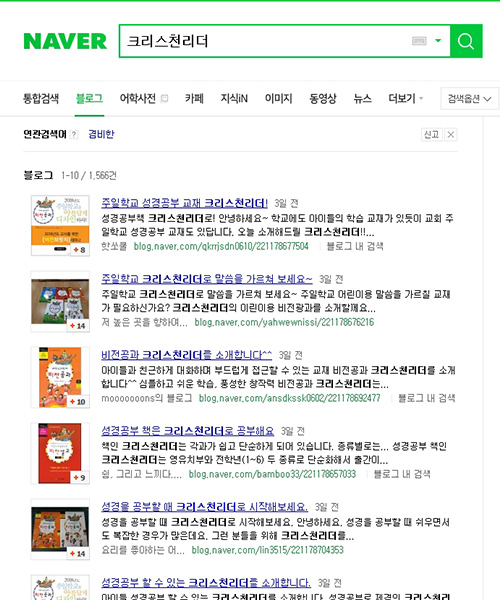Close the related searches bar with X
Screen dimensions: 500x600
tap(451, 135)
